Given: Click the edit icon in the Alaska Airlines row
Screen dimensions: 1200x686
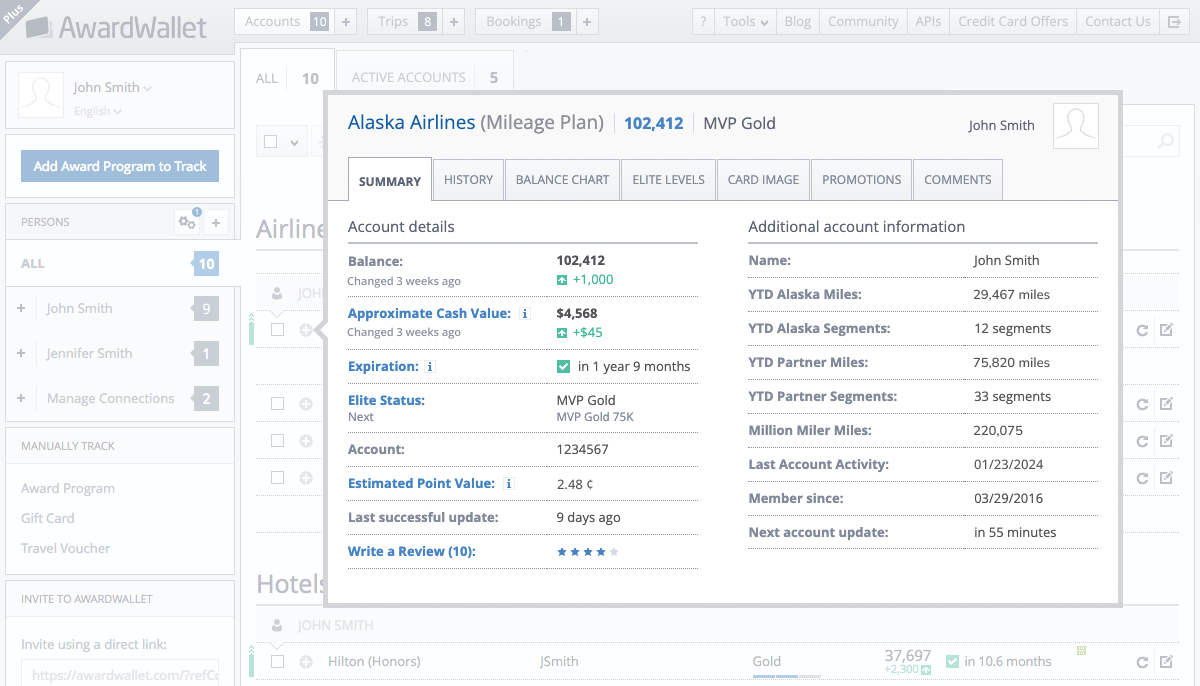Looking at the screenshot, I should coord(1166,329).
